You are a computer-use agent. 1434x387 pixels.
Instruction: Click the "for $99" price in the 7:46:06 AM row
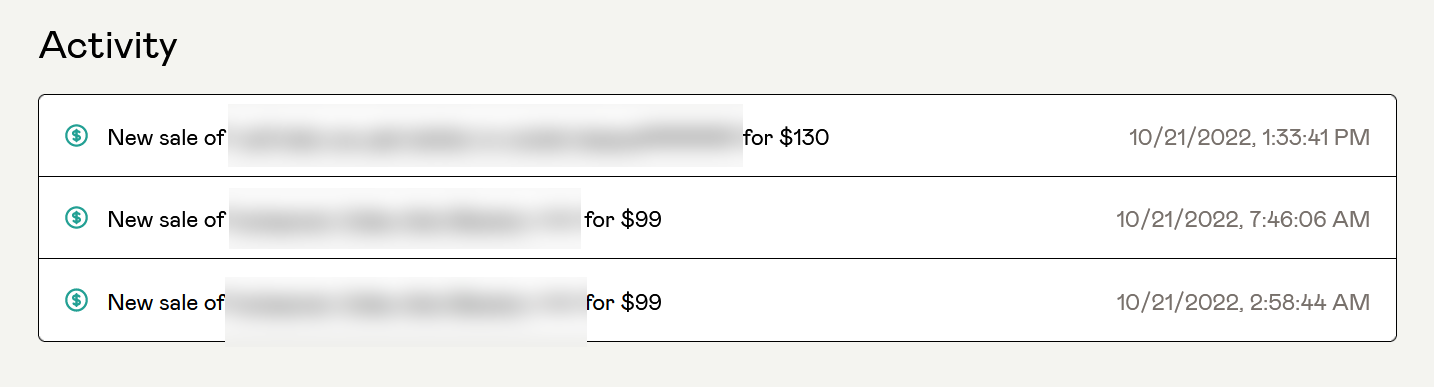click(623, 218)
